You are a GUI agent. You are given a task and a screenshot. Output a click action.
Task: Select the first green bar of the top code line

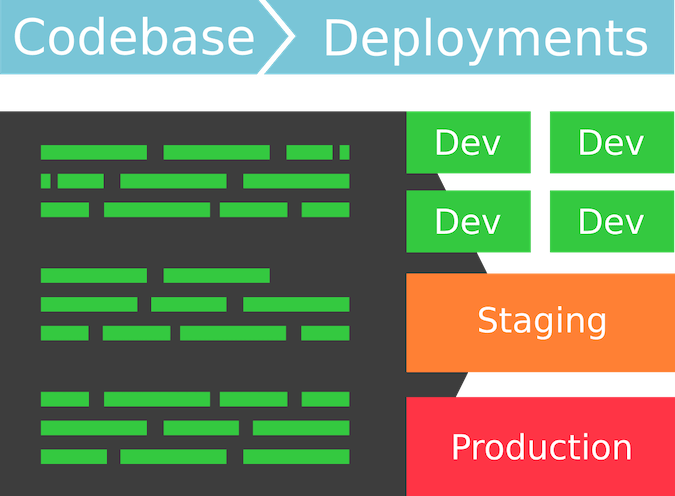pos(93,152)
